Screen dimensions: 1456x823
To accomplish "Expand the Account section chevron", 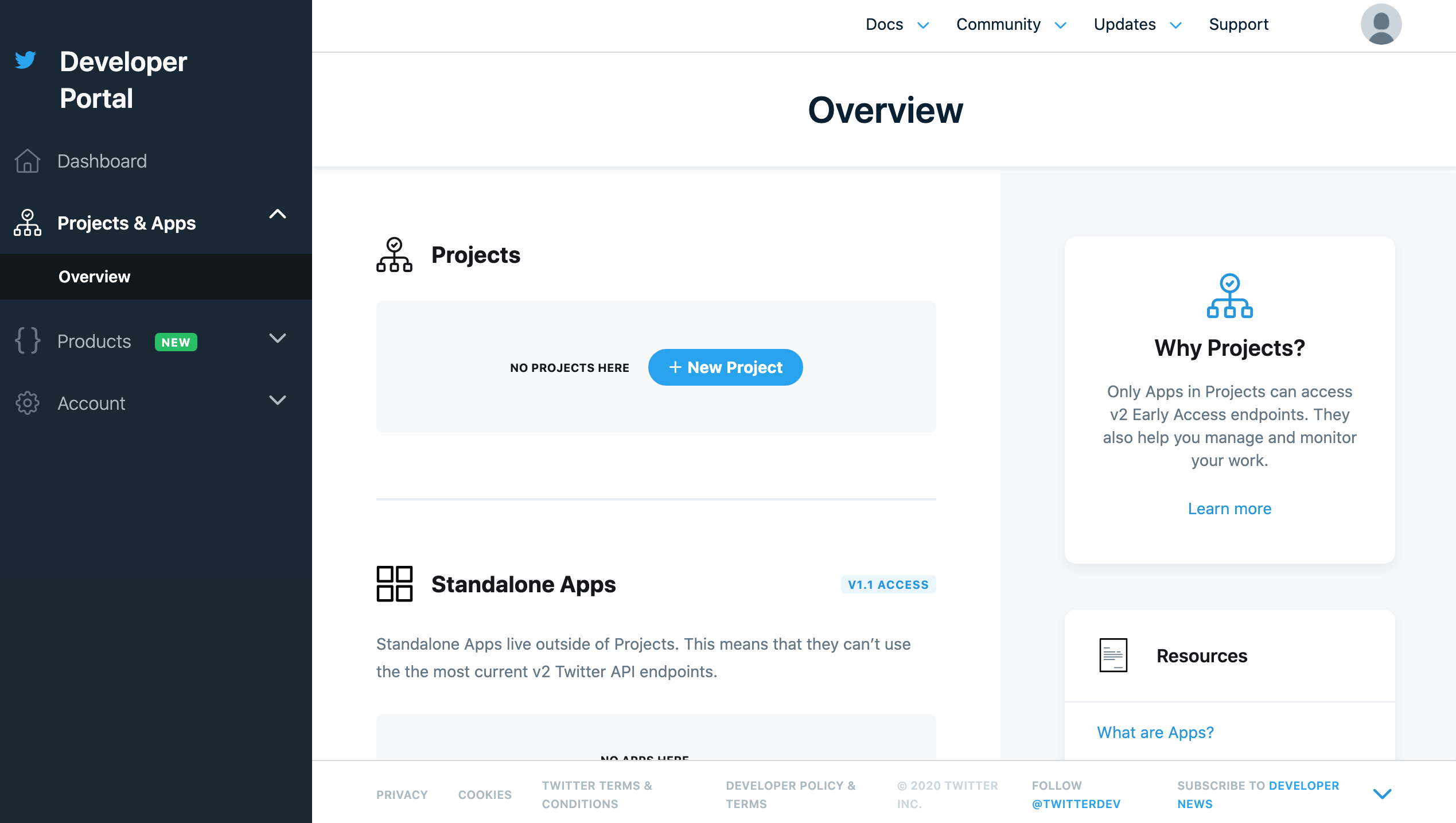I will tap(278, 400).
